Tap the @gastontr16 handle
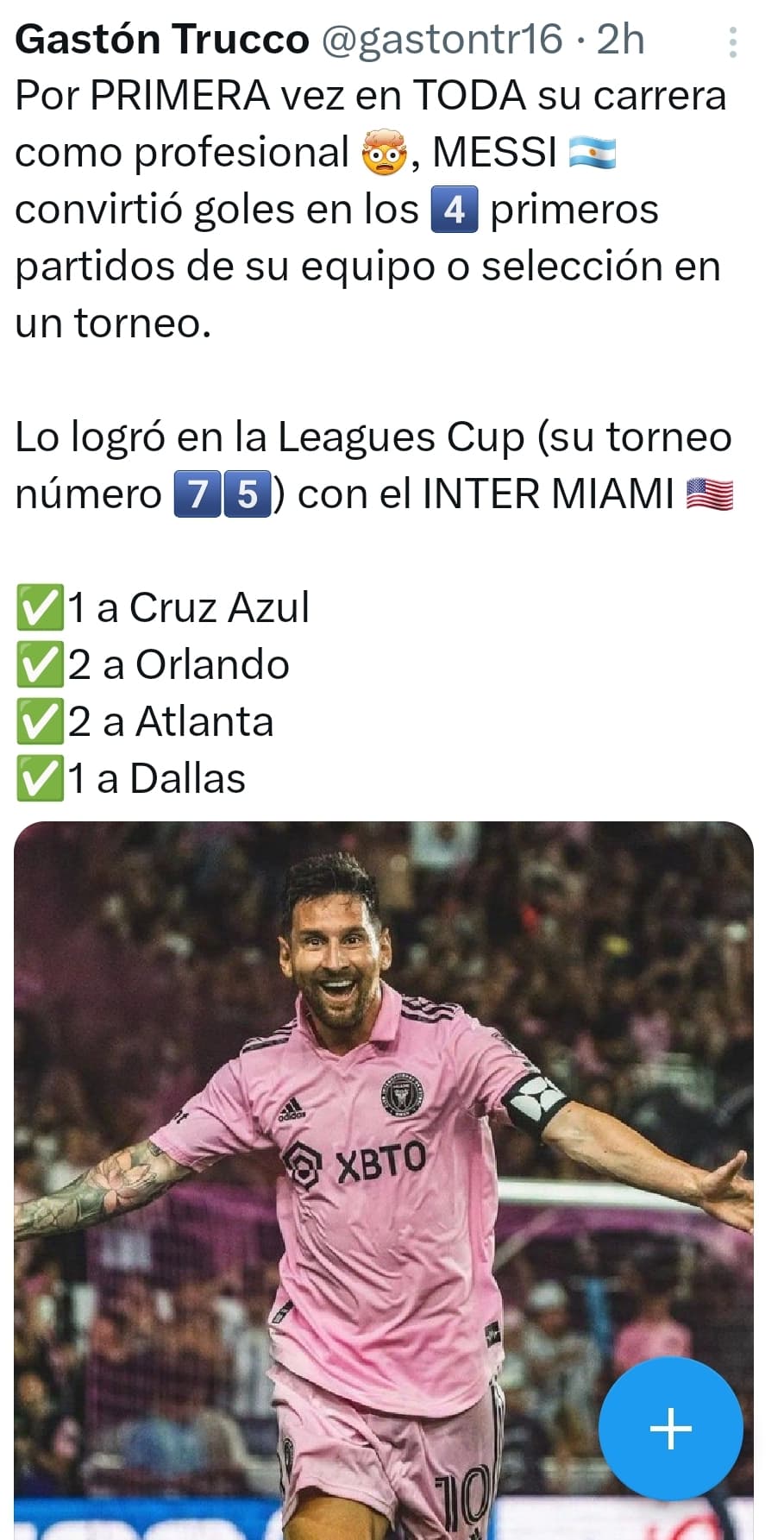784x1540 pixels. 442,40
